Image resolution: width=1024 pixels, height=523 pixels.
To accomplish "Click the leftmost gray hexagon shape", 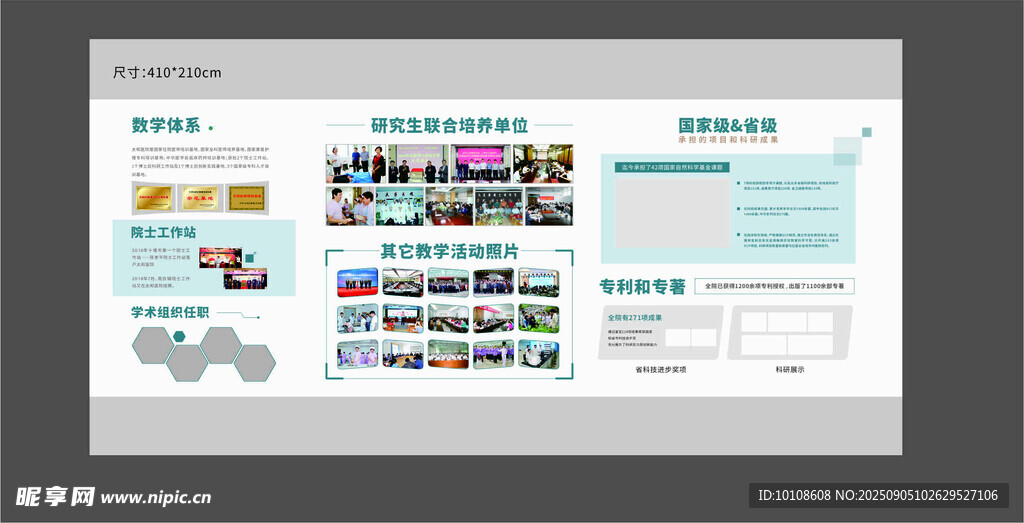I will (x=153, y=345).
